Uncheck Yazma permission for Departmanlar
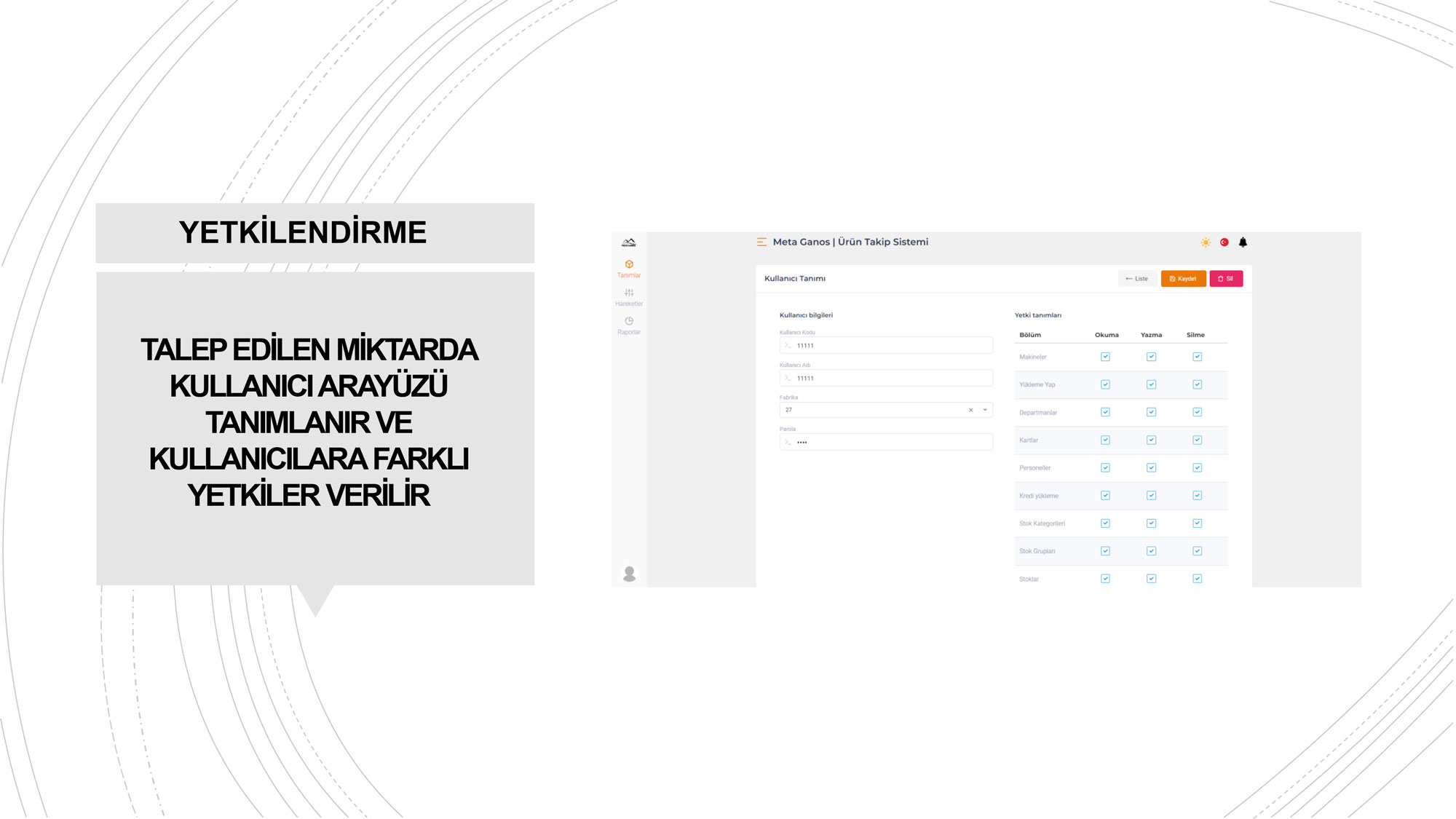The height and width of the screenshot is (819, 1456). pos(1151,412)
